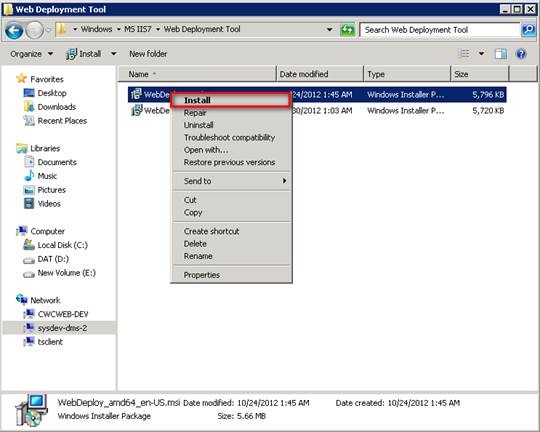Click installer icon of the 5,720 KB file
The width and height of the screenshot is (540, 432).
(x=137, y=111)
